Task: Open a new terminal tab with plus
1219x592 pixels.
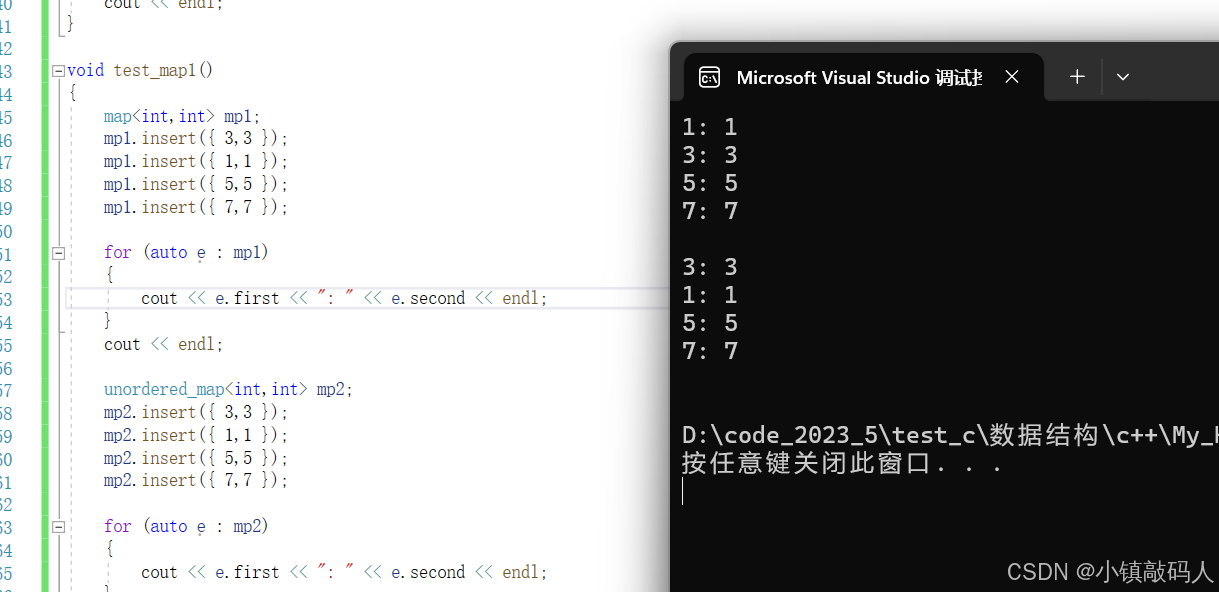Action: coord(1077,77)
